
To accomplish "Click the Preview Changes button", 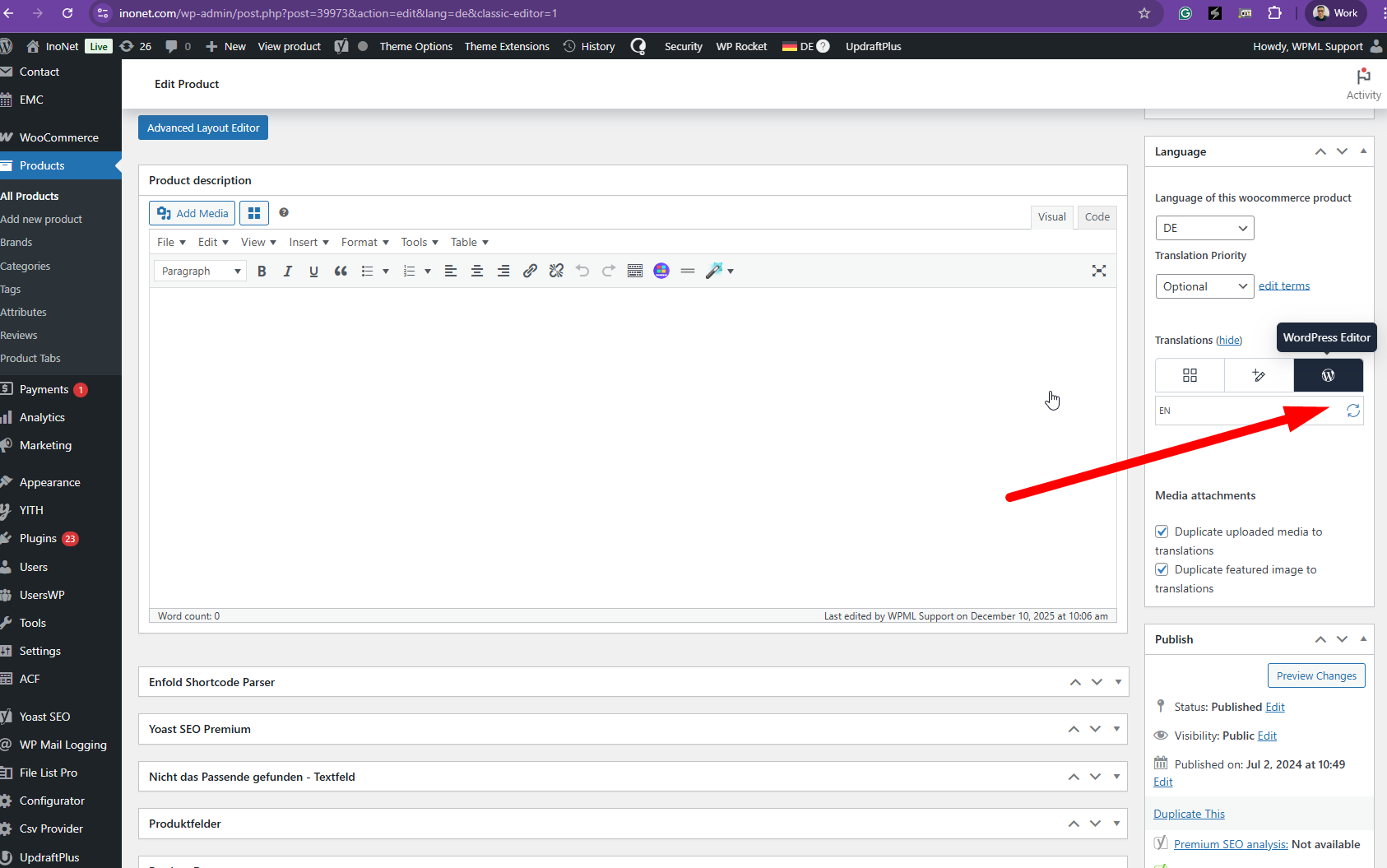I will pyautogui.click(x=1315, y=675).
